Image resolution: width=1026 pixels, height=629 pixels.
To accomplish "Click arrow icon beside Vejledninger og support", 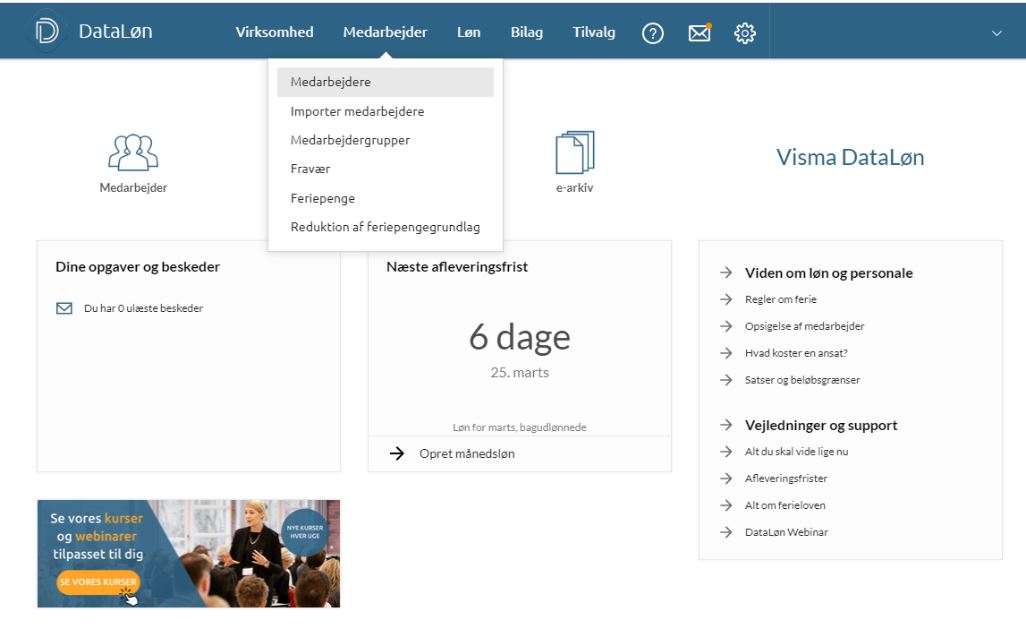I will (x=726, y=425).
